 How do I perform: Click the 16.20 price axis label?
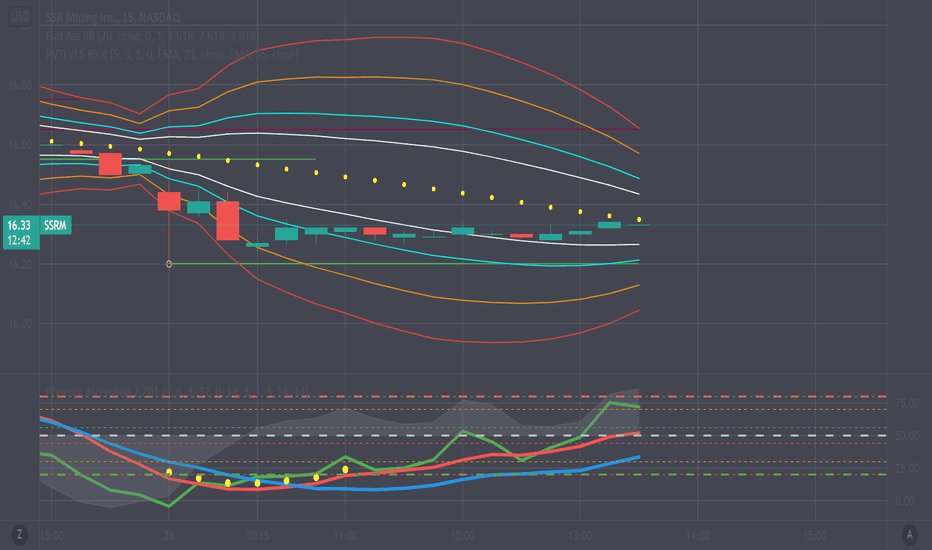pyautogui.click(x=20, y=265)
